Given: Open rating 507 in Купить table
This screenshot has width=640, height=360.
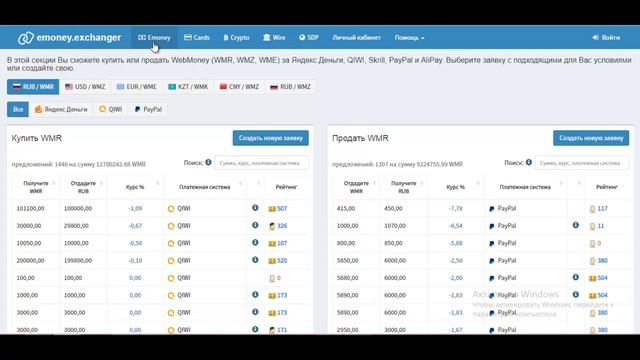Looking at the screenshot, I should [282, 209].
